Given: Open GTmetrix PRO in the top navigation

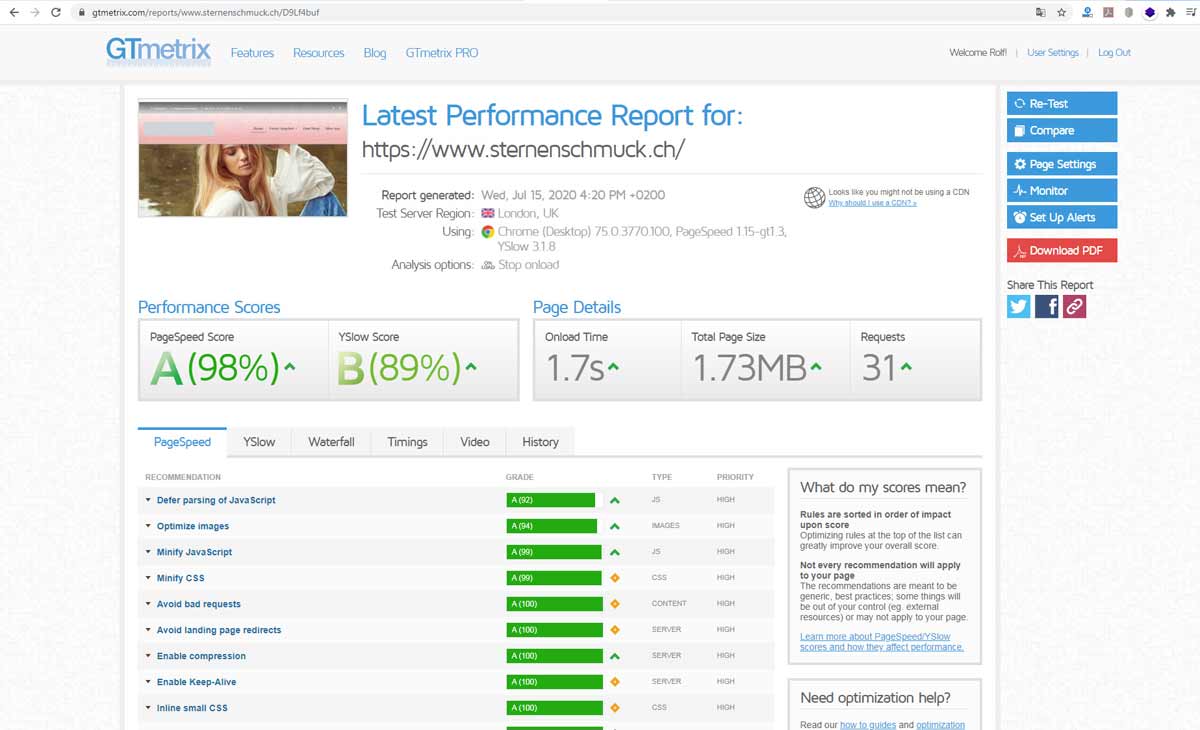Looking at the screenshot, I should (442, 53).
